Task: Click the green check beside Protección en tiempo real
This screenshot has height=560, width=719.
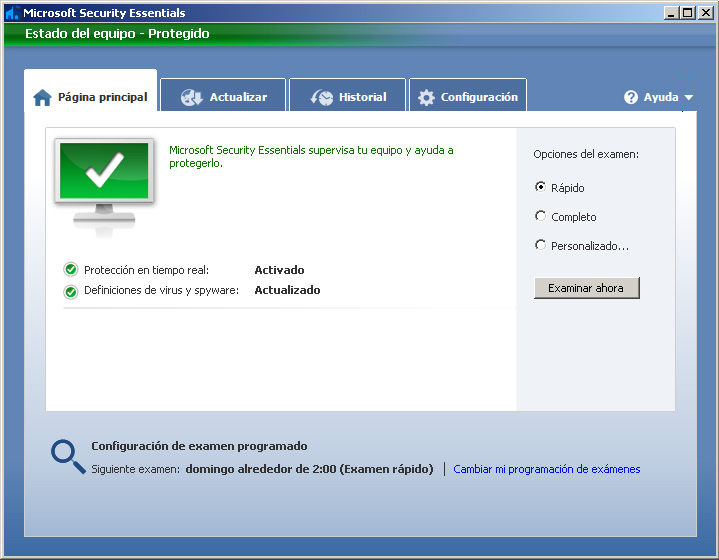Action: [71, 270]
